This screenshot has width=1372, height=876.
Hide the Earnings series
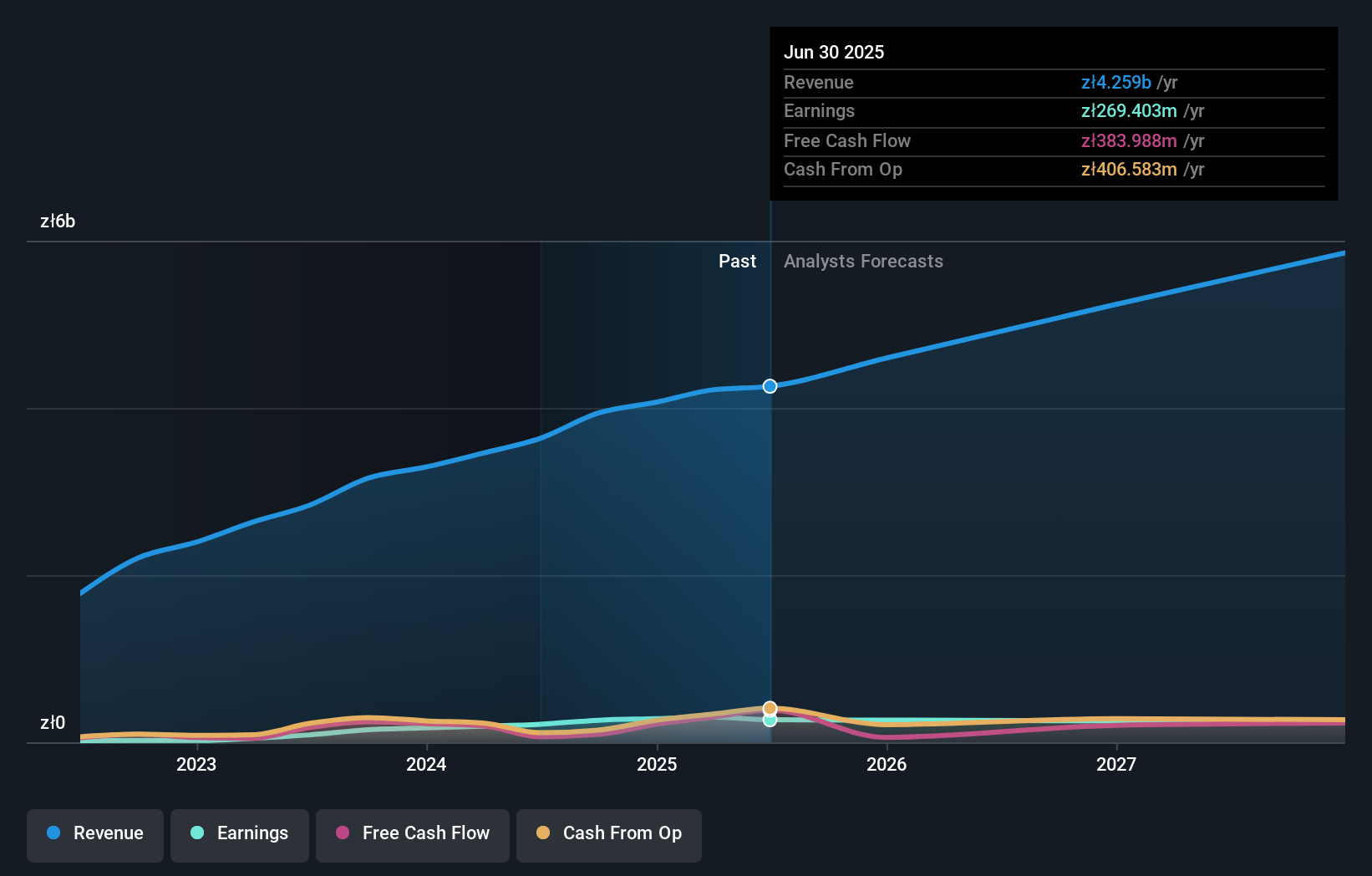(x=240, y=834)
